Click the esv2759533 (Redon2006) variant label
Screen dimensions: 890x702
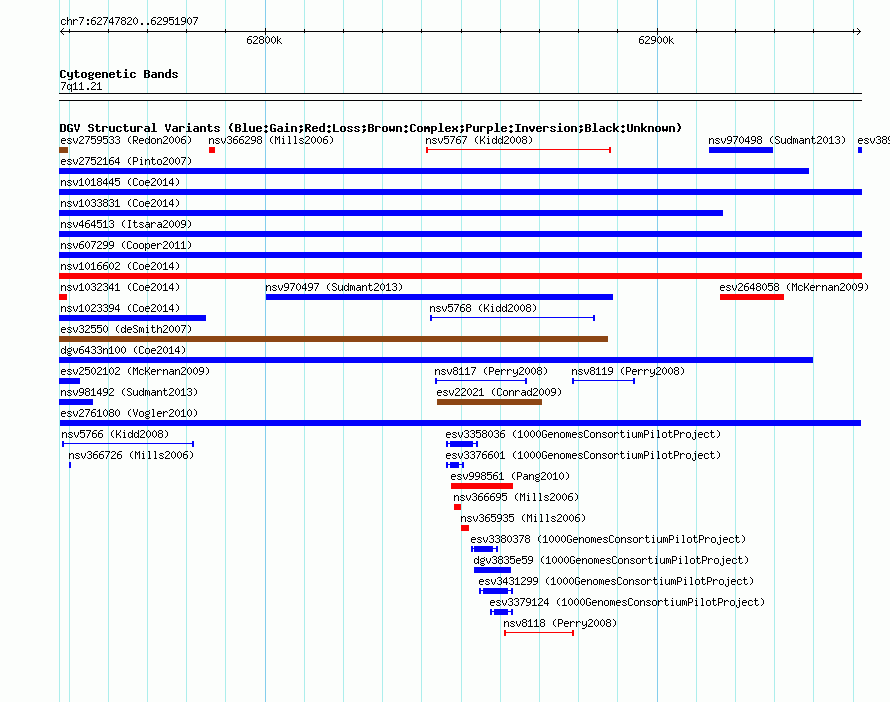(x=126, y=140)
